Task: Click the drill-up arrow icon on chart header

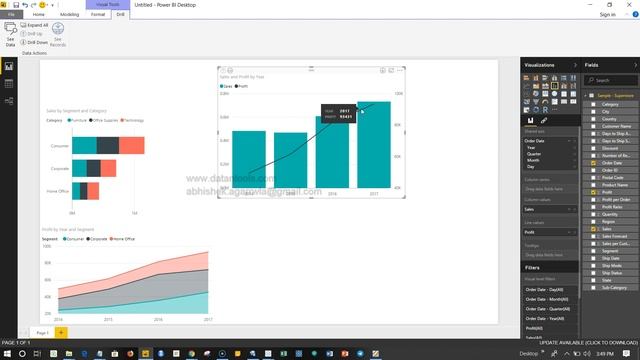Action: pos(223,71)
